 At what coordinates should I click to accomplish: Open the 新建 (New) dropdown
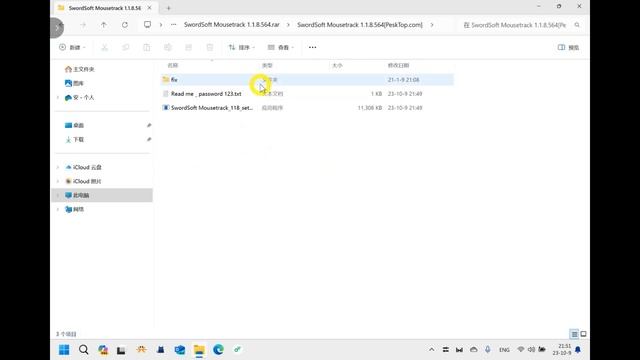(x=72, y=47)
